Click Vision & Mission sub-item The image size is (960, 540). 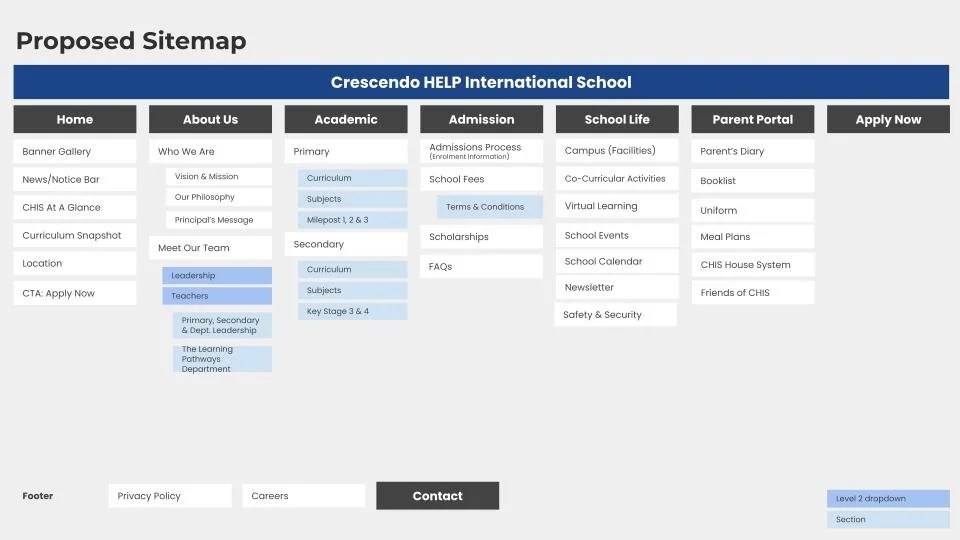(x=219, y=176)
